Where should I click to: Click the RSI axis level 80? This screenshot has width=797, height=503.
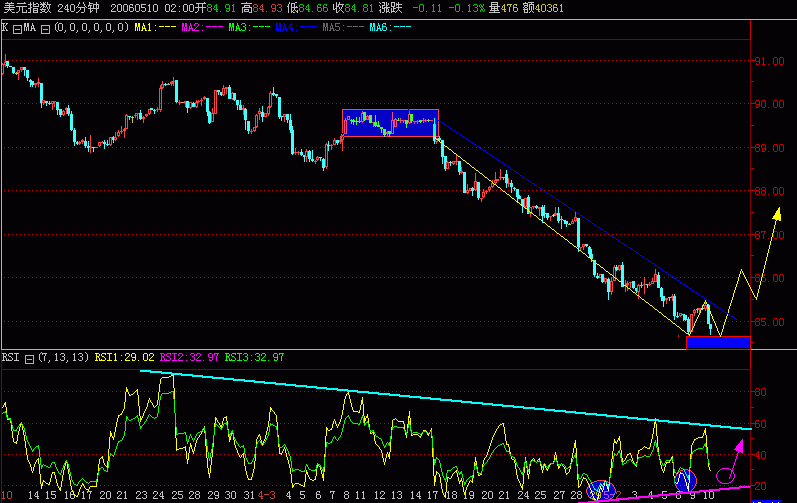pyautogui.click(x=760, y=392)
